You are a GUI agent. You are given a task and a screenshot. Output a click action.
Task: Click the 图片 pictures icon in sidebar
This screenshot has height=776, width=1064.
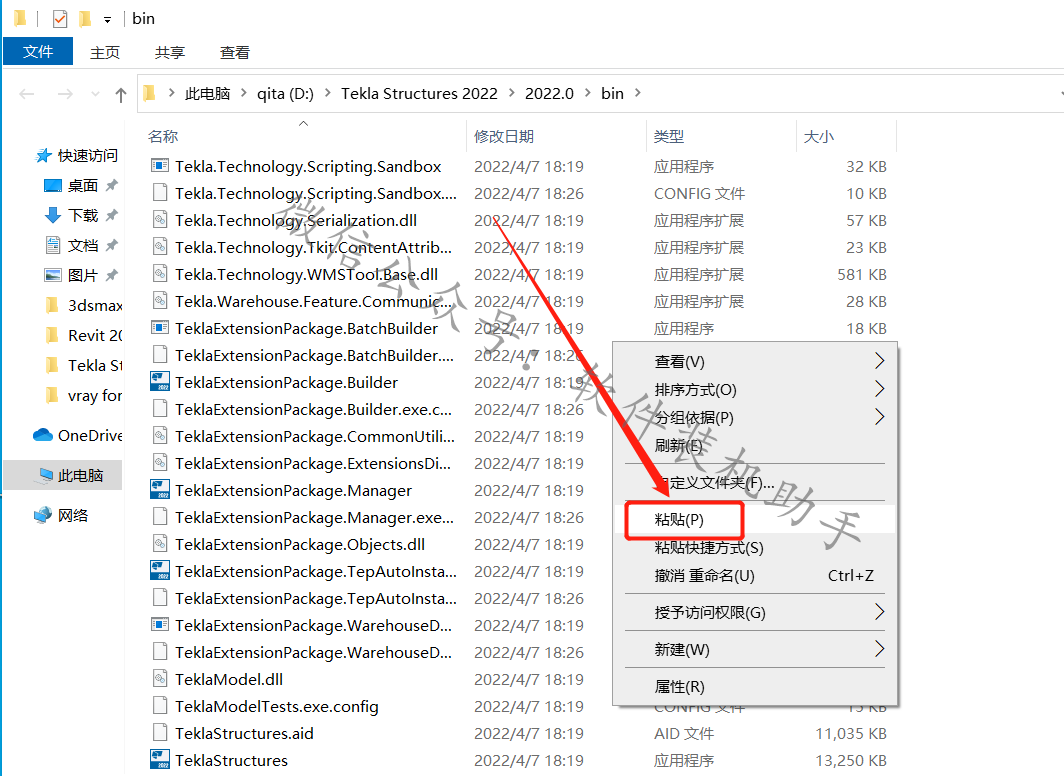52,275
